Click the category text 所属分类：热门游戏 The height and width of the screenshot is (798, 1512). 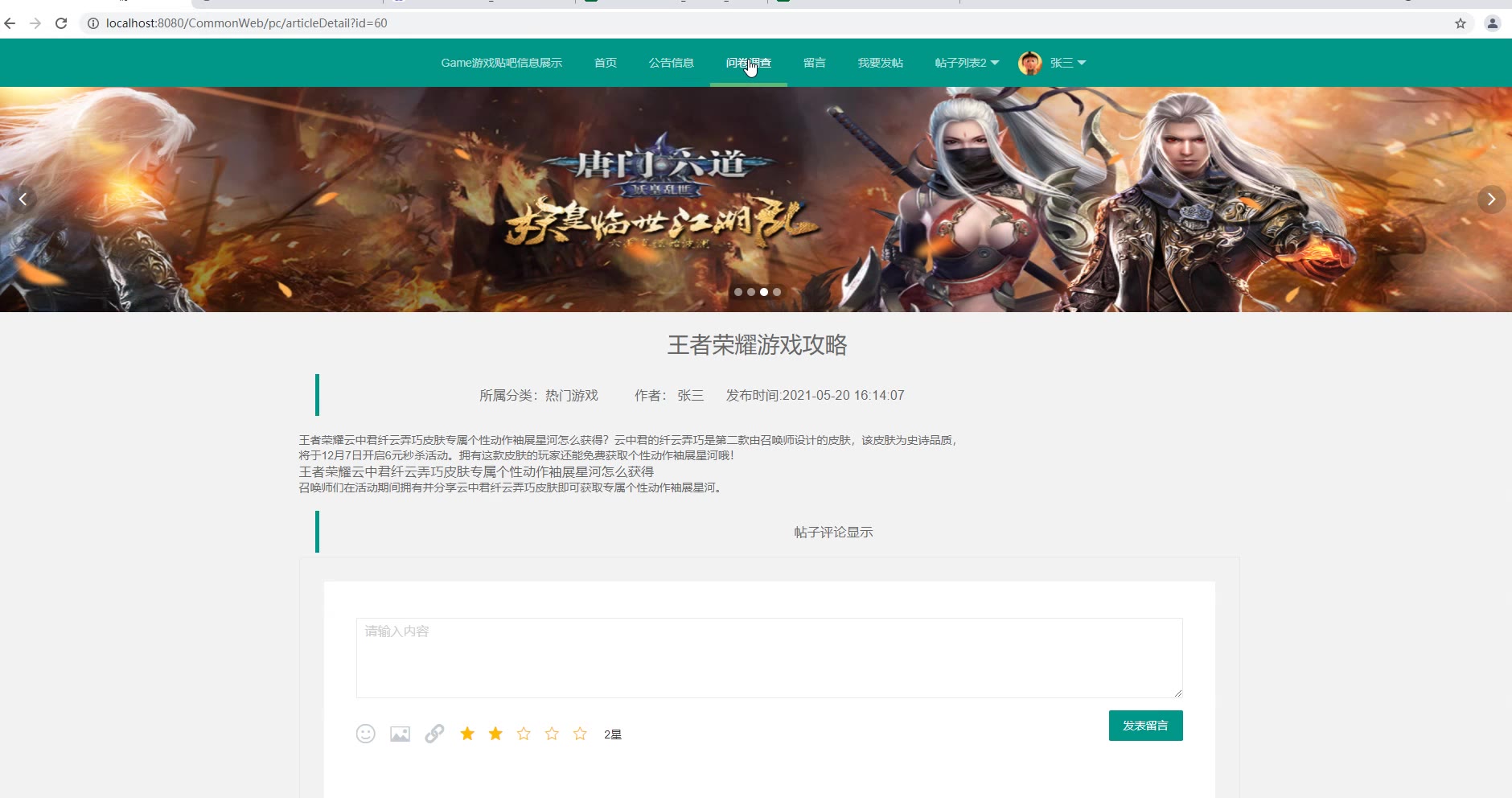(x=539, y=396)
